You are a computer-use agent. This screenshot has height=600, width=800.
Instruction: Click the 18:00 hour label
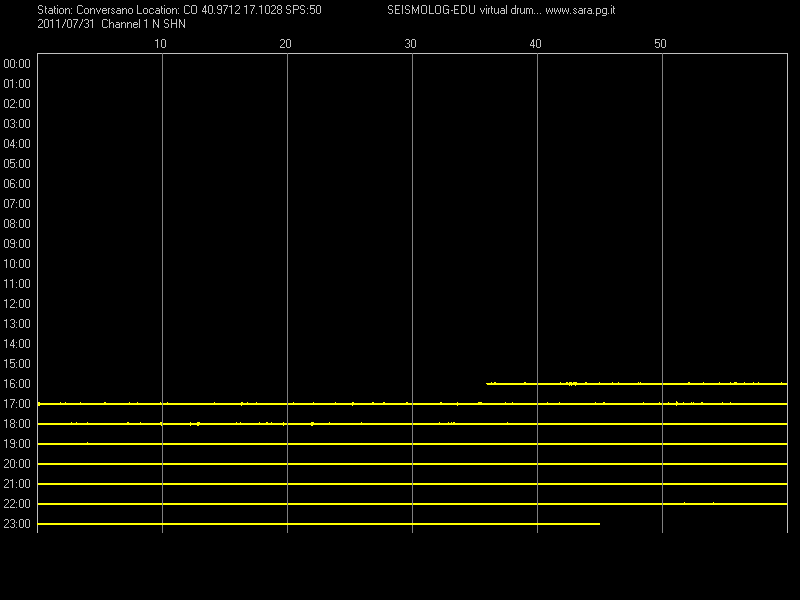[x=17, y=424]
